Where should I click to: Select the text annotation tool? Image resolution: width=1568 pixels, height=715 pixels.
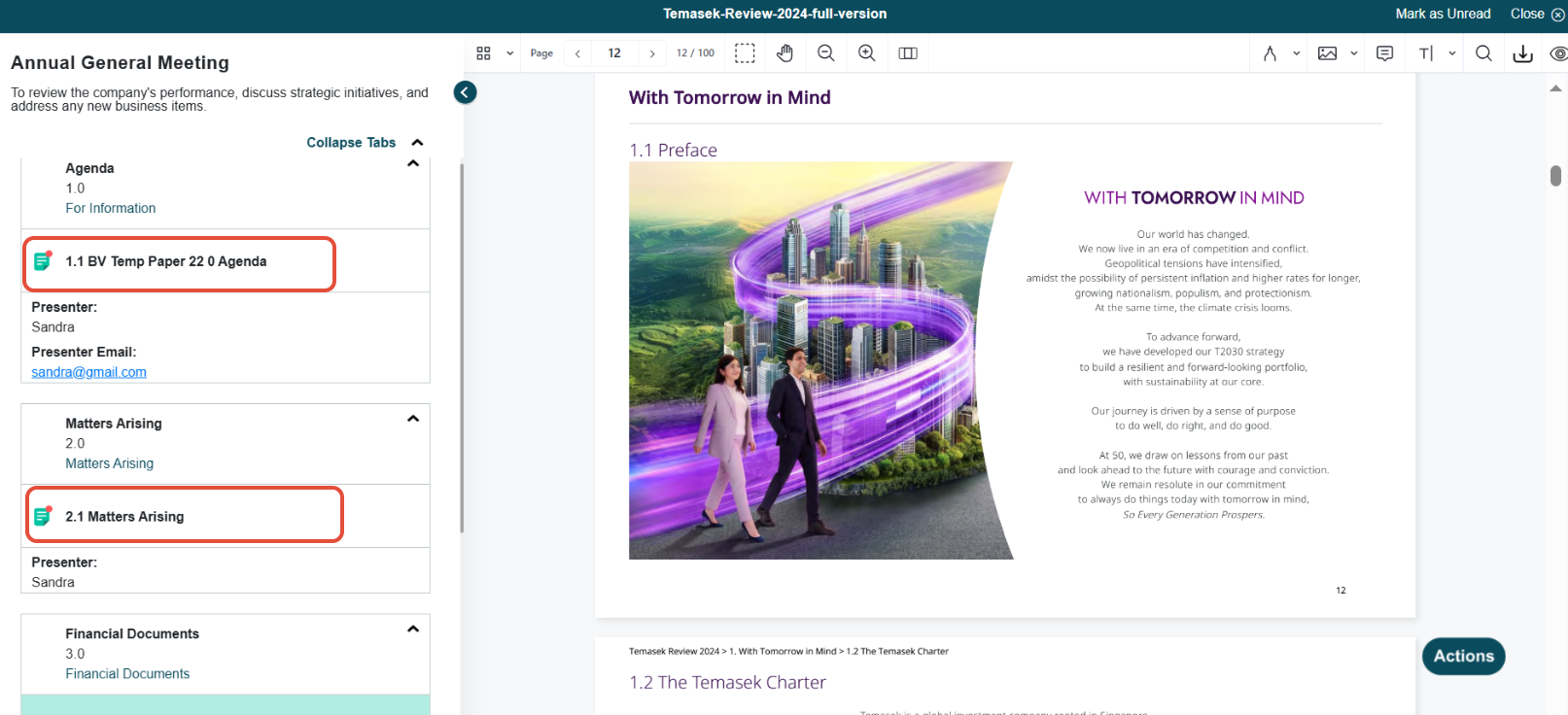coord(1425,53)
